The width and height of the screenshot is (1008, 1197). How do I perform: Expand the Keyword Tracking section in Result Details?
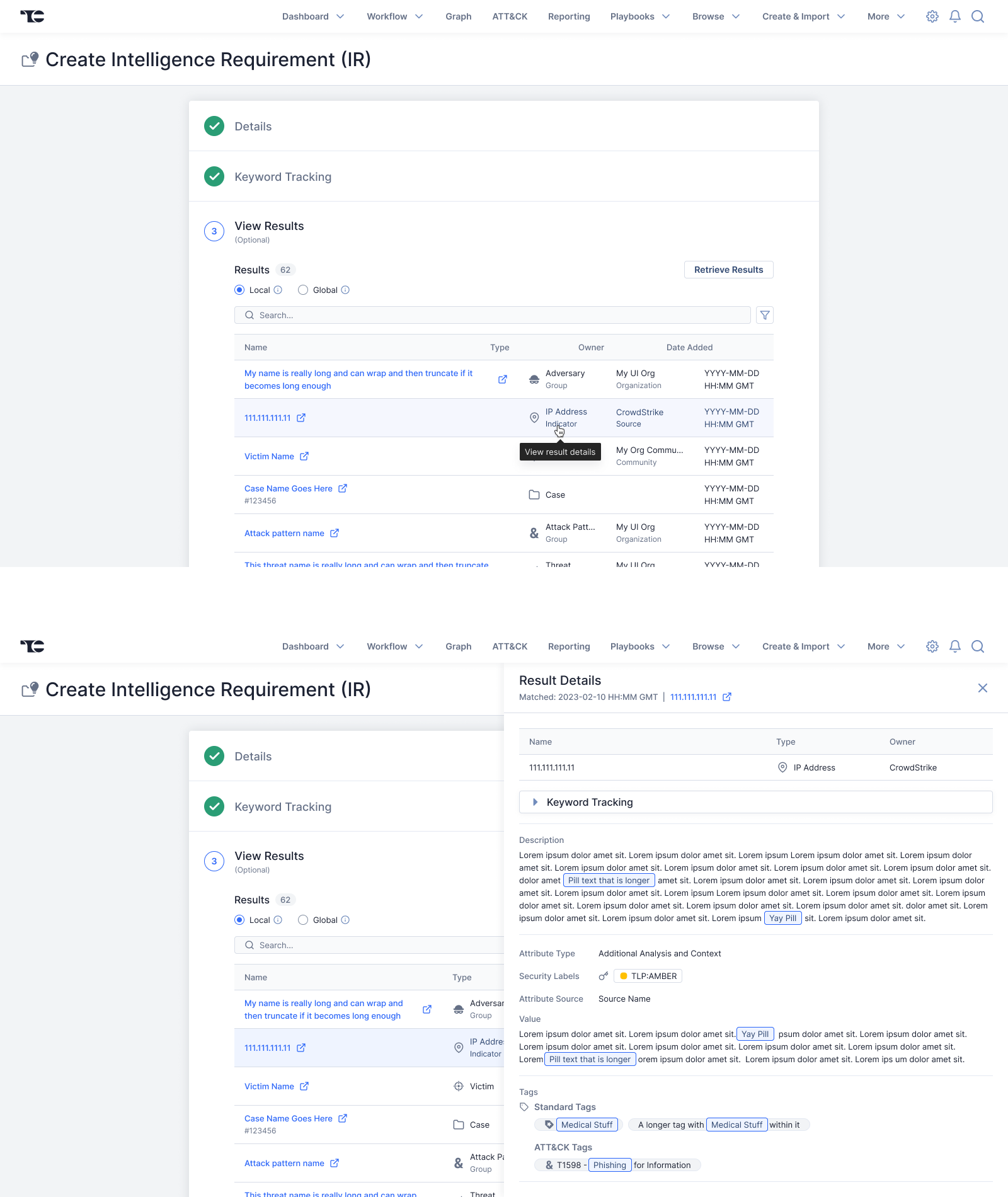(x=535, y=802)
